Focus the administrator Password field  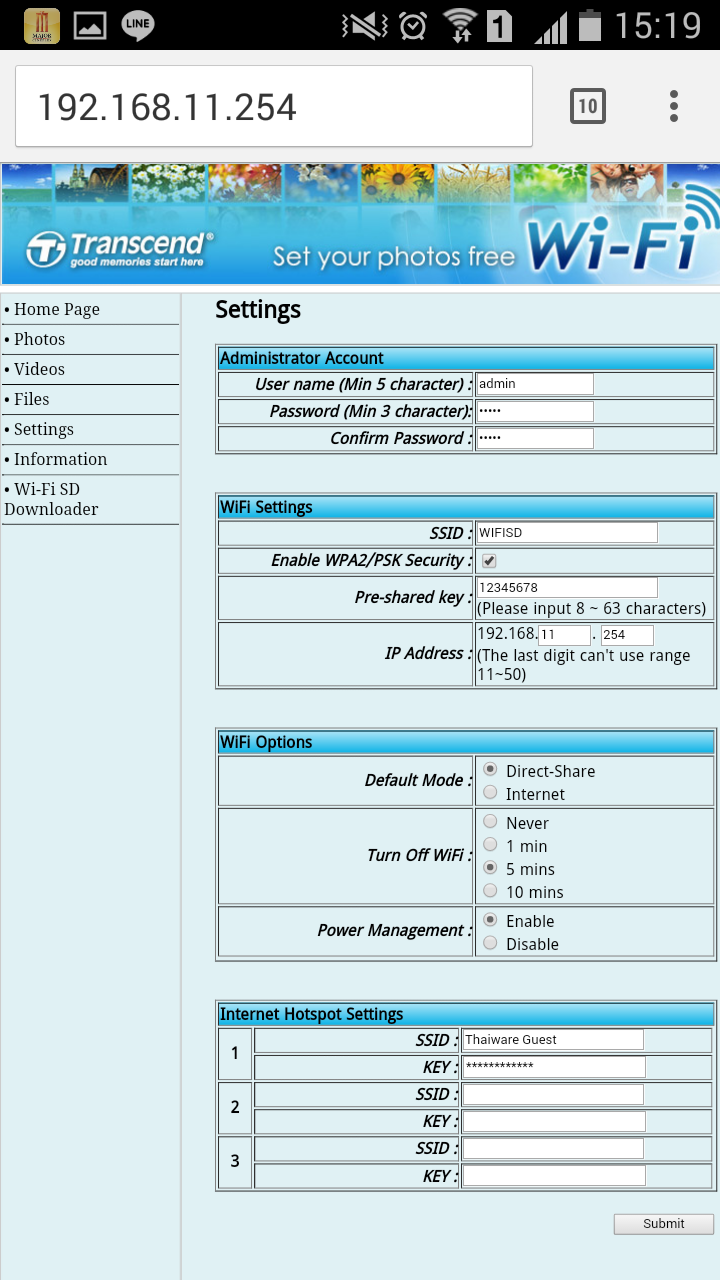click(535, 411)
